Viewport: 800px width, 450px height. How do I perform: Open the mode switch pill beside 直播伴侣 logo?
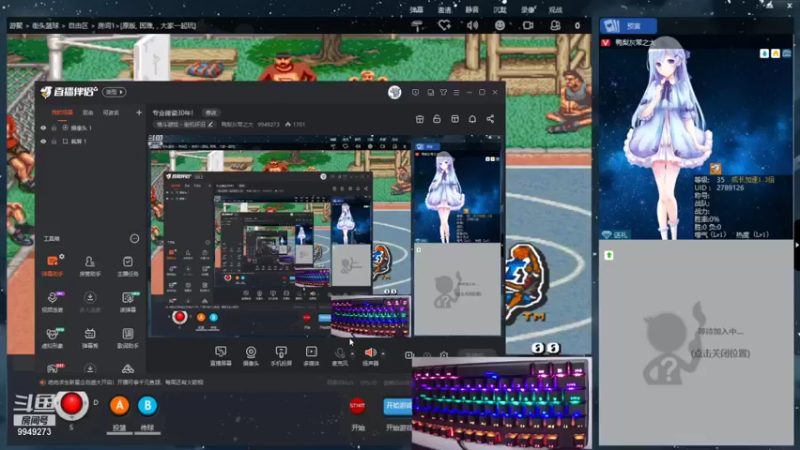[x=114, y=92]
